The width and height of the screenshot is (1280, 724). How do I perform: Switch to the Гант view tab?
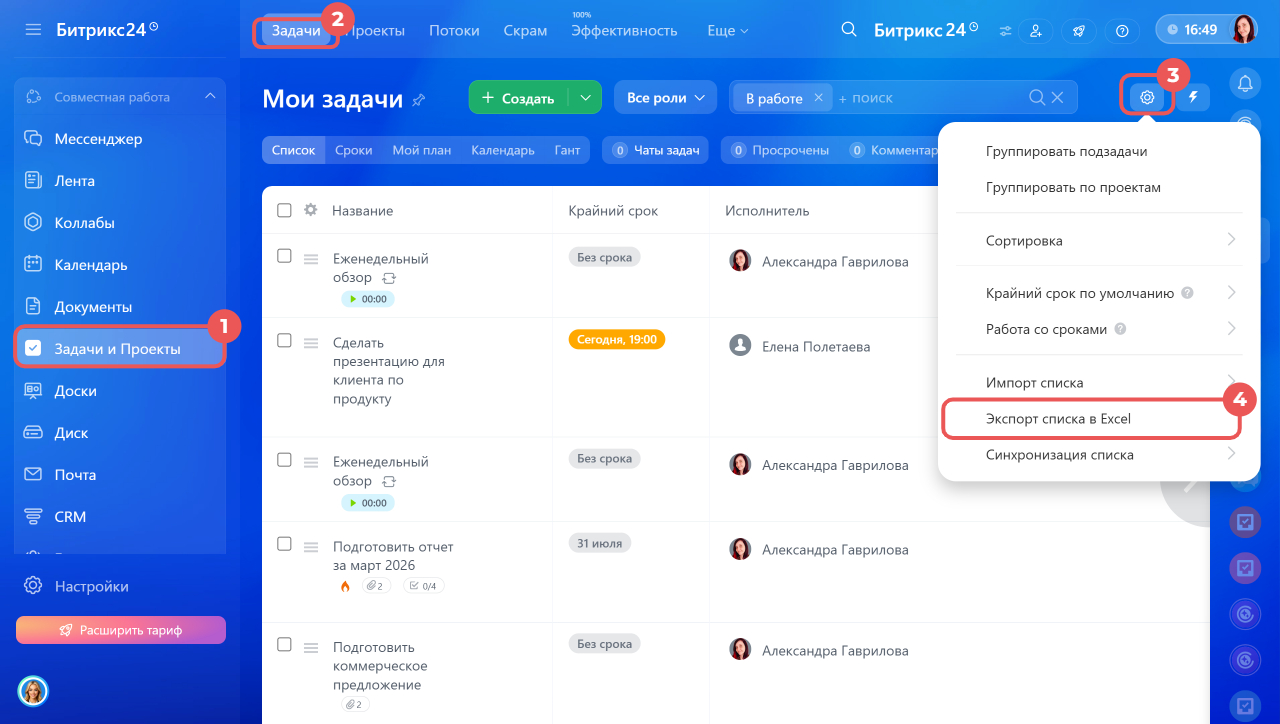click(567, 150)
